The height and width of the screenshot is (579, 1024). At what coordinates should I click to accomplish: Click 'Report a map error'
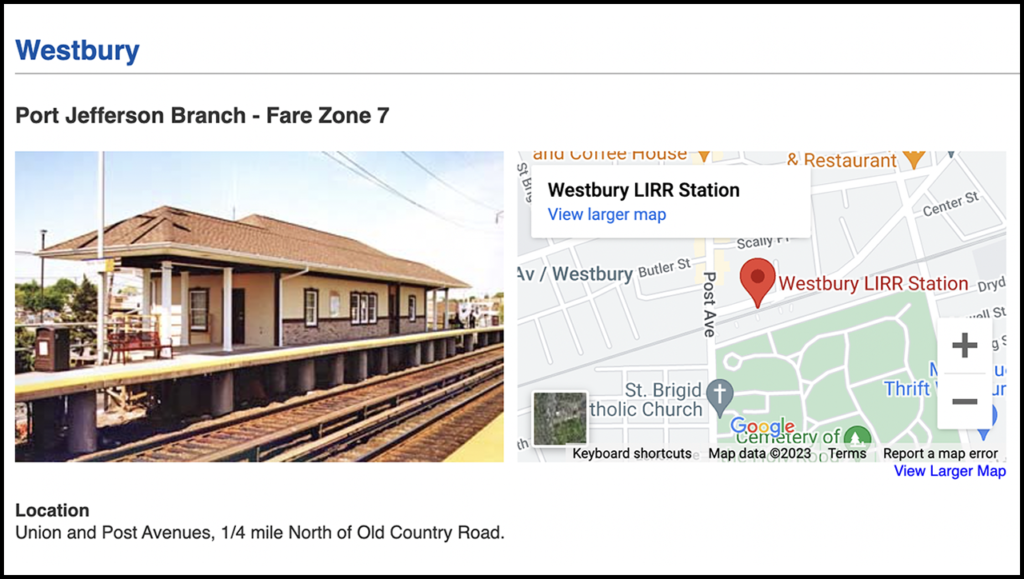[940, 453]
